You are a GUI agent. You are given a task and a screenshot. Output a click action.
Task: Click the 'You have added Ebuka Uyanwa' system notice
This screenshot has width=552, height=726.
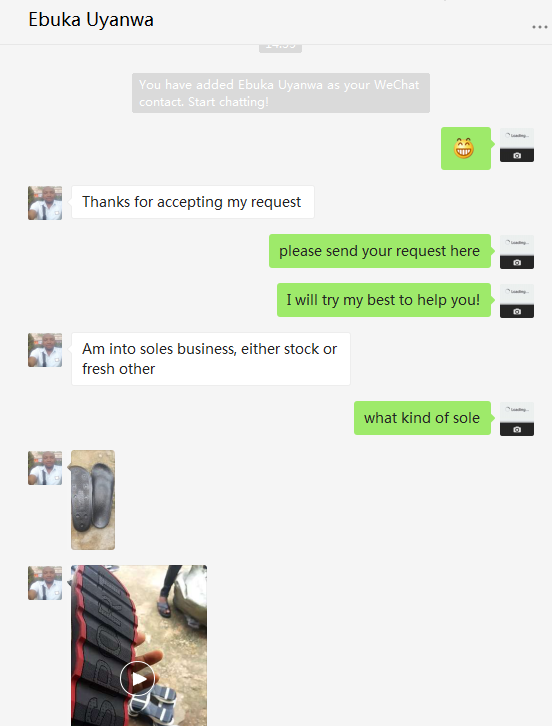tap(281, 93)
